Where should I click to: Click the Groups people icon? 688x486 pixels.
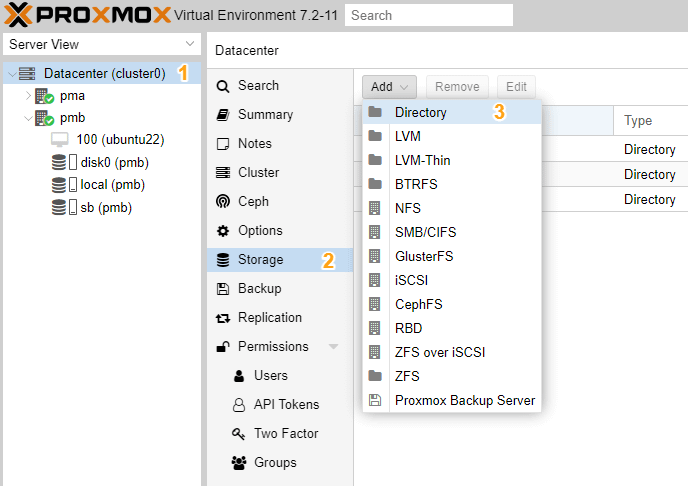pos(239,463)
